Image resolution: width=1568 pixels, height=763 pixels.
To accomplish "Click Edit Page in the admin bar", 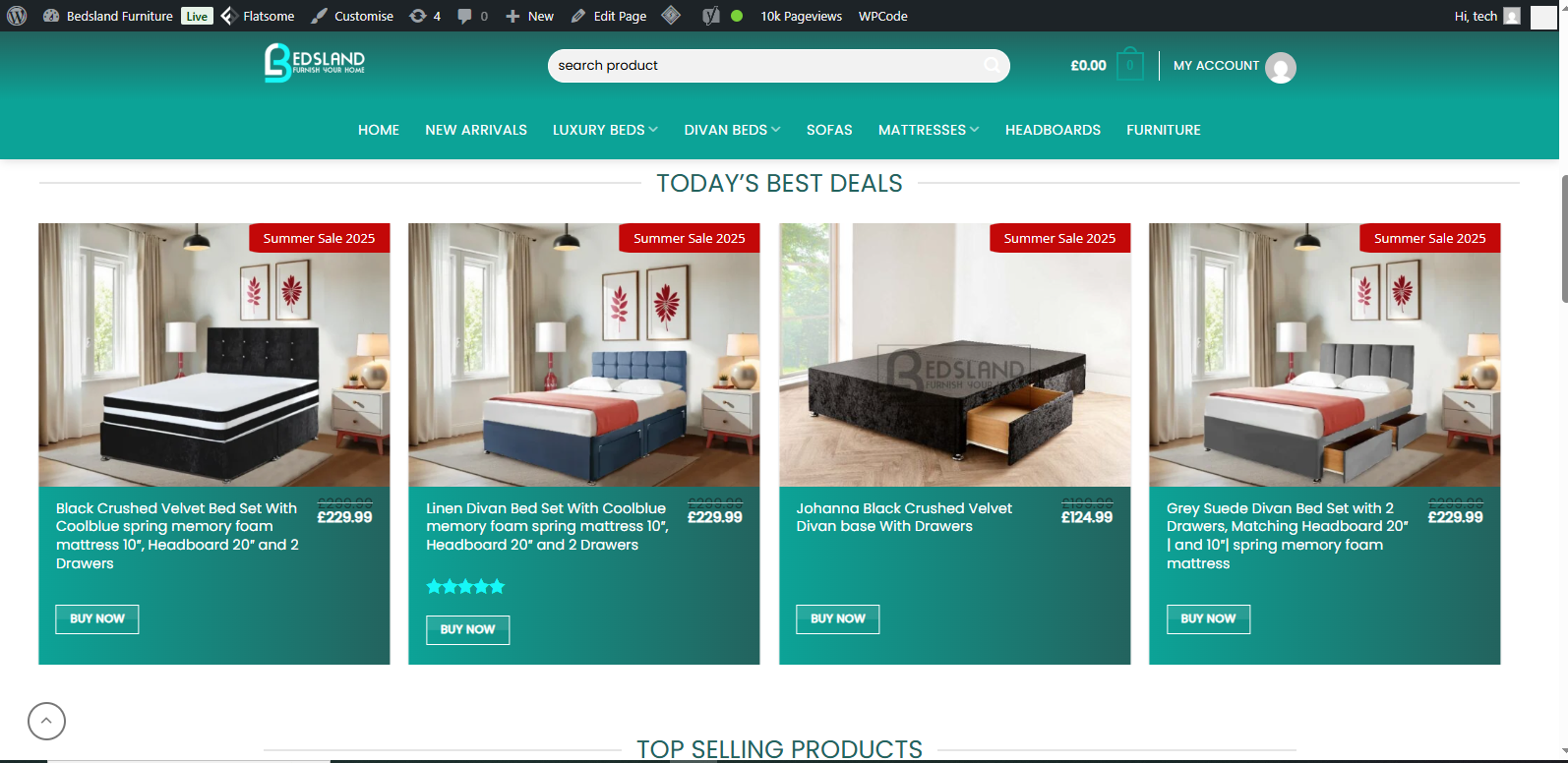I will [609, 16].
